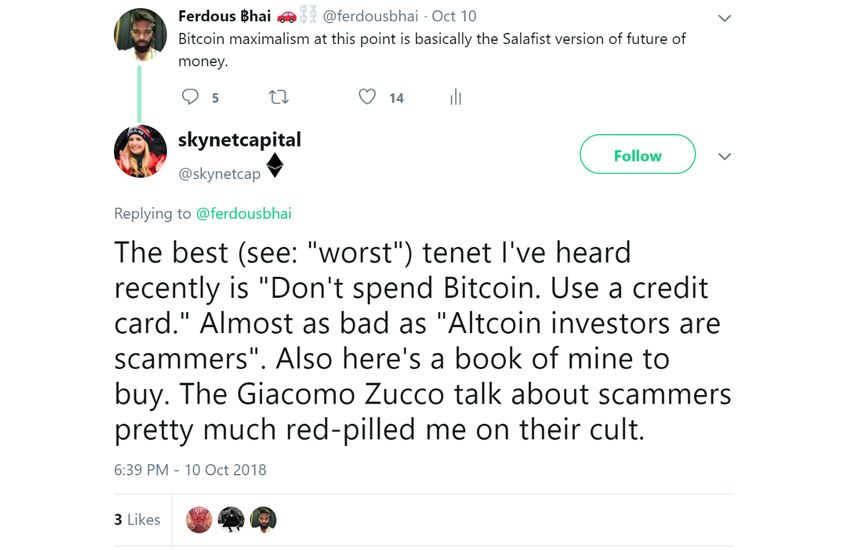Image resolution: width=850 pixels, height=550 pixels.
Task: Click the first liker's avatar
Action: click(x=199, y=519)
